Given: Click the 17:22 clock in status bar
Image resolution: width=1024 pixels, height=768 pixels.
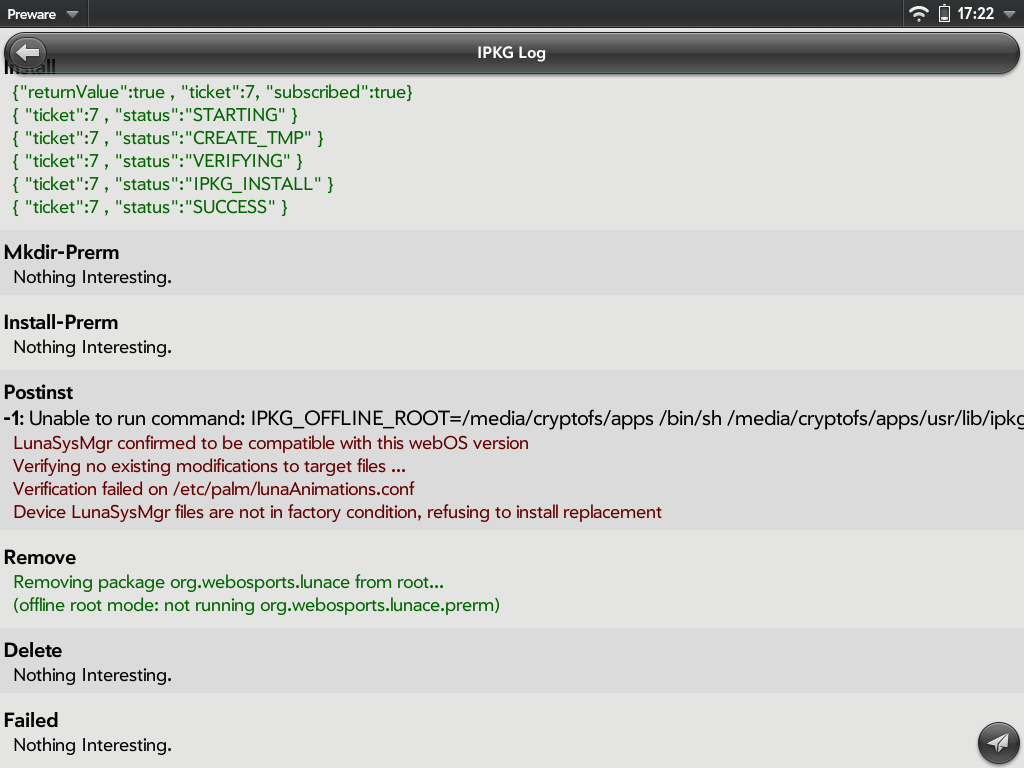Looking at the screenshot, I should 975,14.
